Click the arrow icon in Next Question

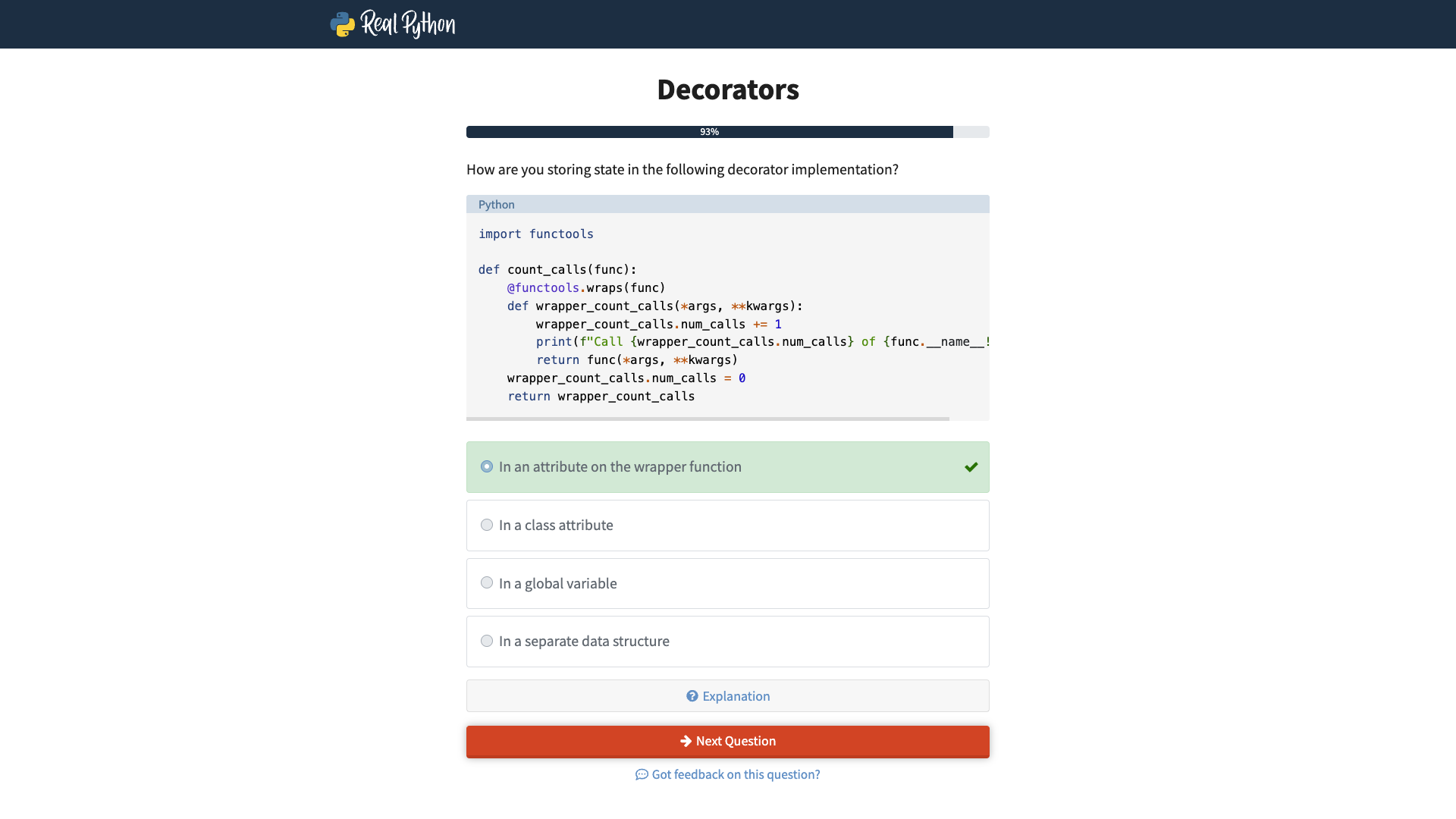pos(686,741)
